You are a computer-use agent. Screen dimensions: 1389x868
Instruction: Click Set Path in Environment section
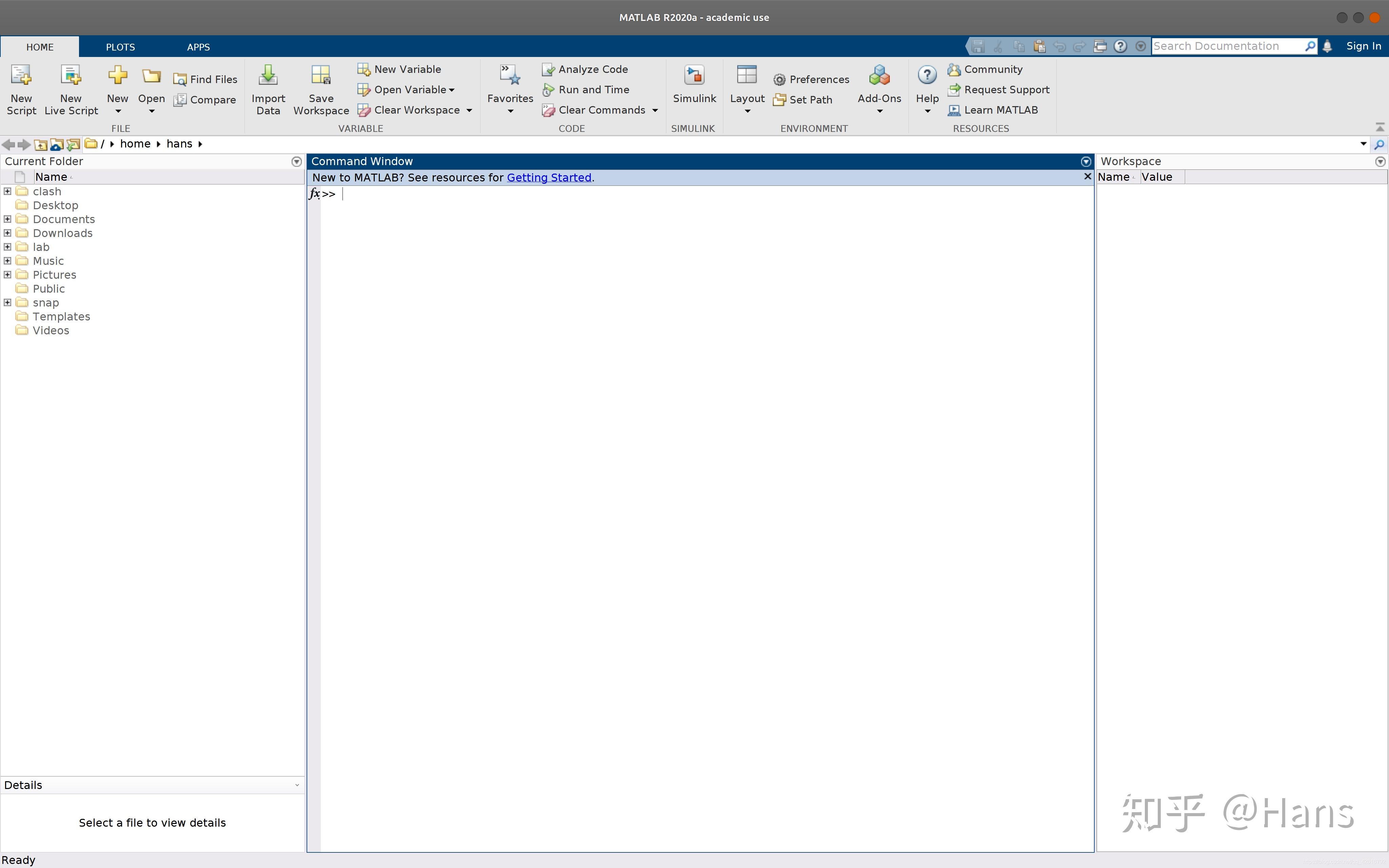[802, 100]
